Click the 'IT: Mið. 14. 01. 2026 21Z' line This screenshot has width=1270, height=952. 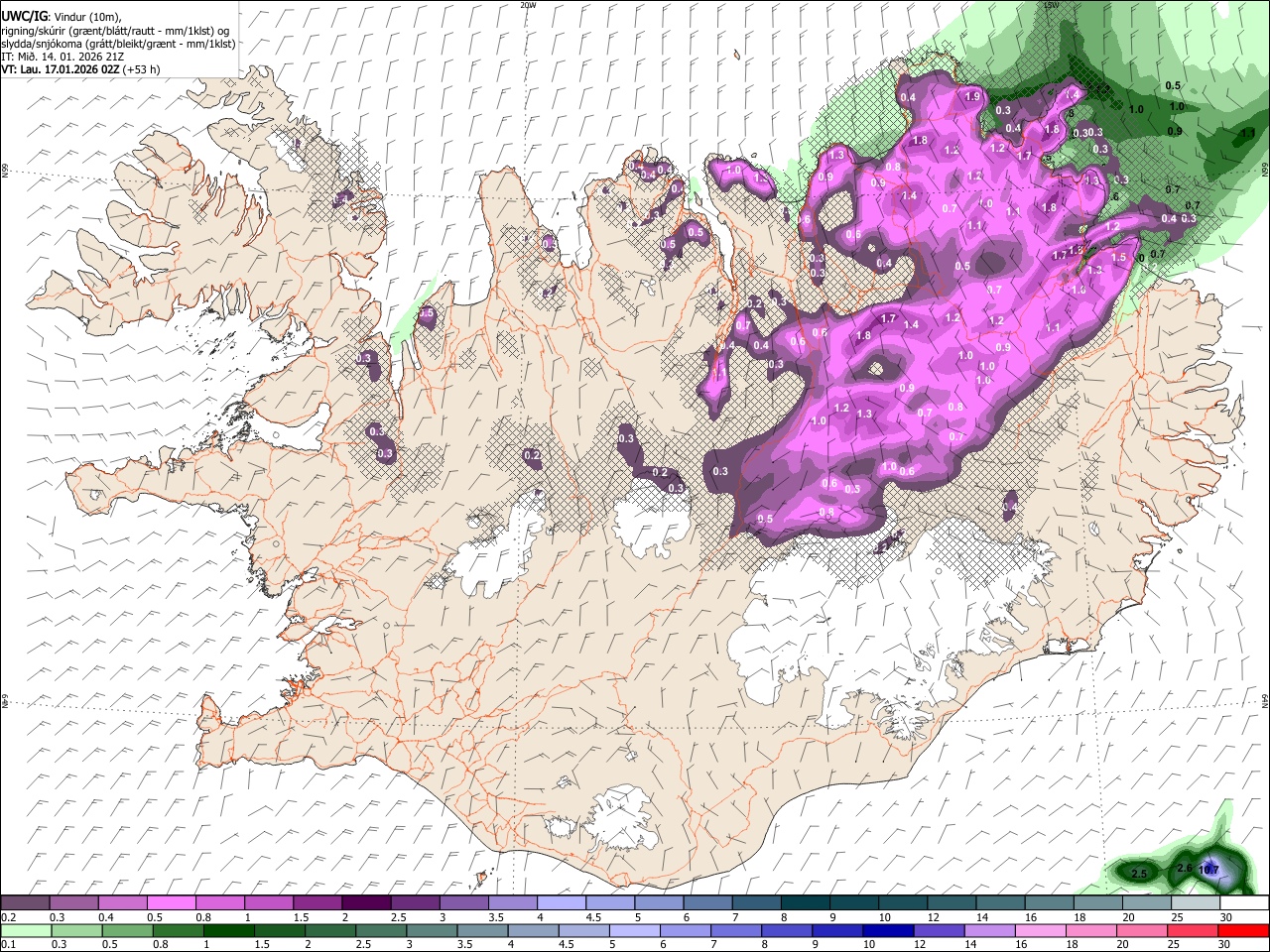click(63, 57)
